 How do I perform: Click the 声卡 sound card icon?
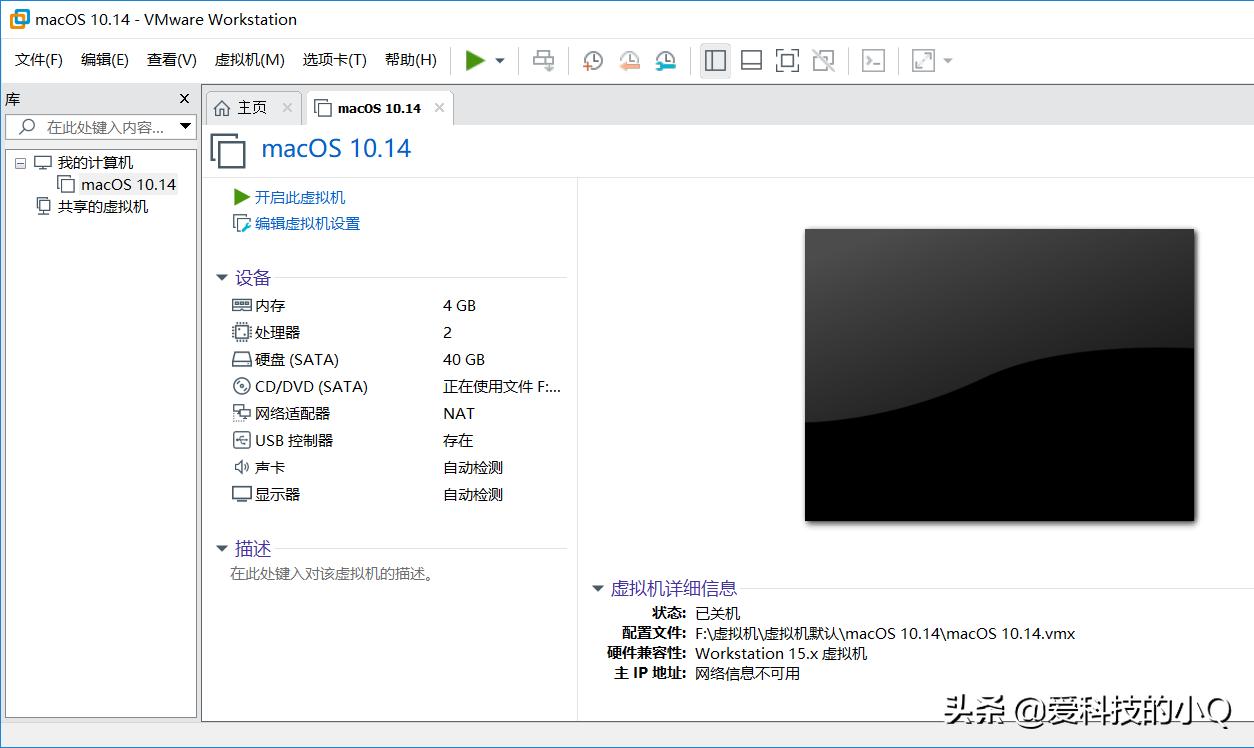pos(240,466)
